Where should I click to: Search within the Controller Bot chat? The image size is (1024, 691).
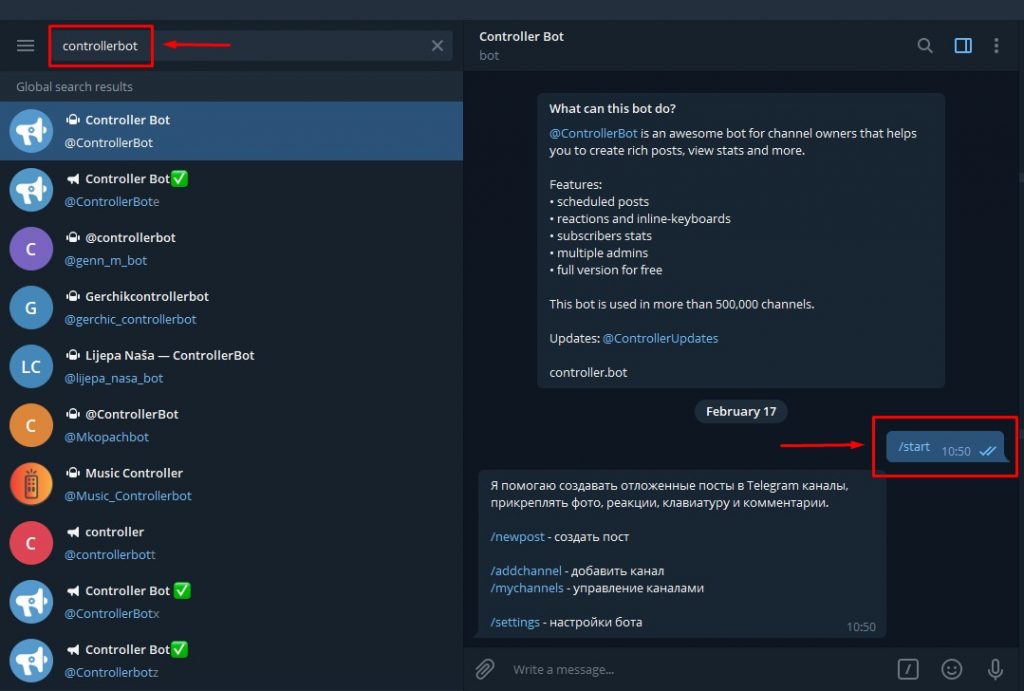point(925,46)
